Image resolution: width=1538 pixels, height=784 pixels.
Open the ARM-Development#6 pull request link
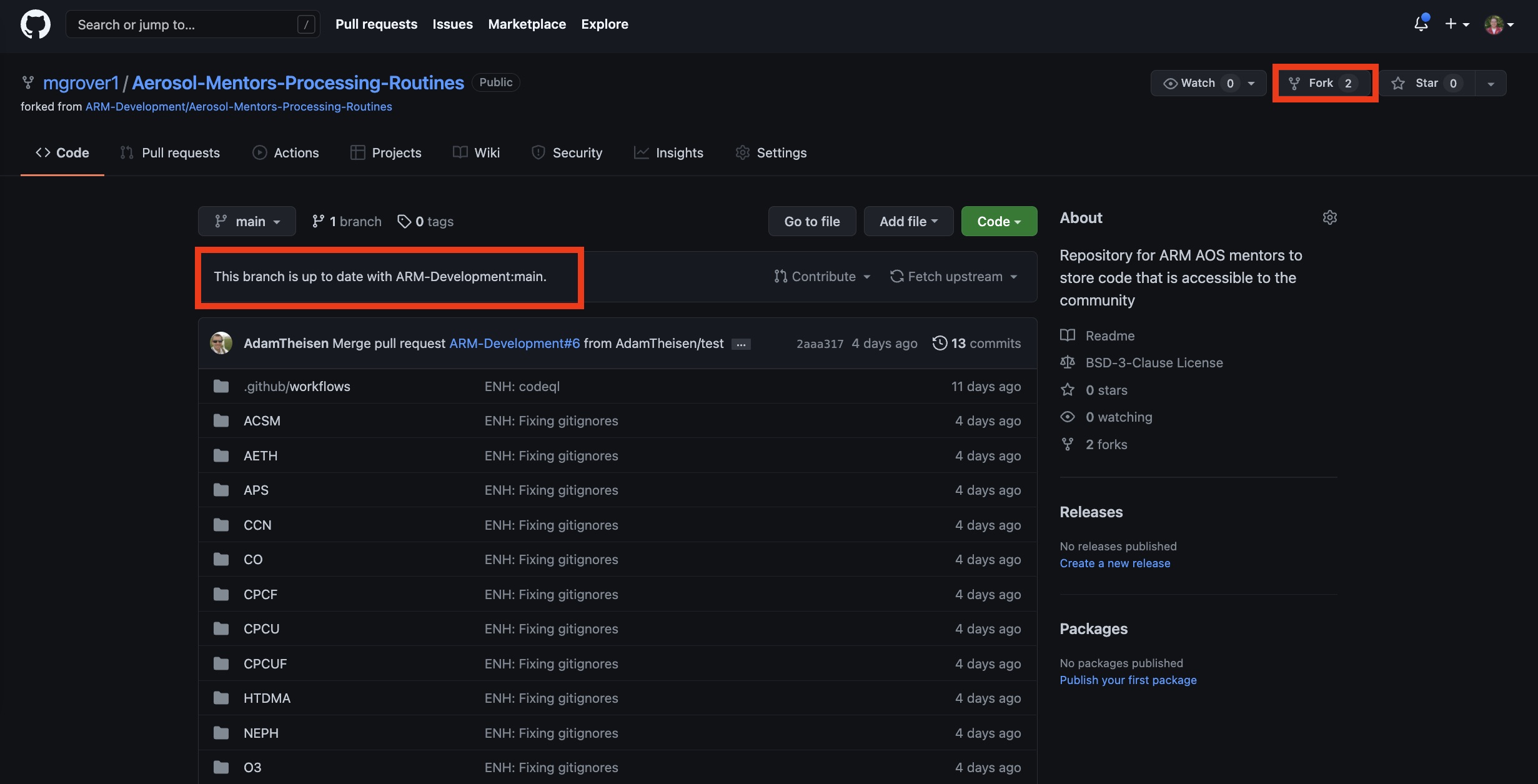tap(515, 343)
